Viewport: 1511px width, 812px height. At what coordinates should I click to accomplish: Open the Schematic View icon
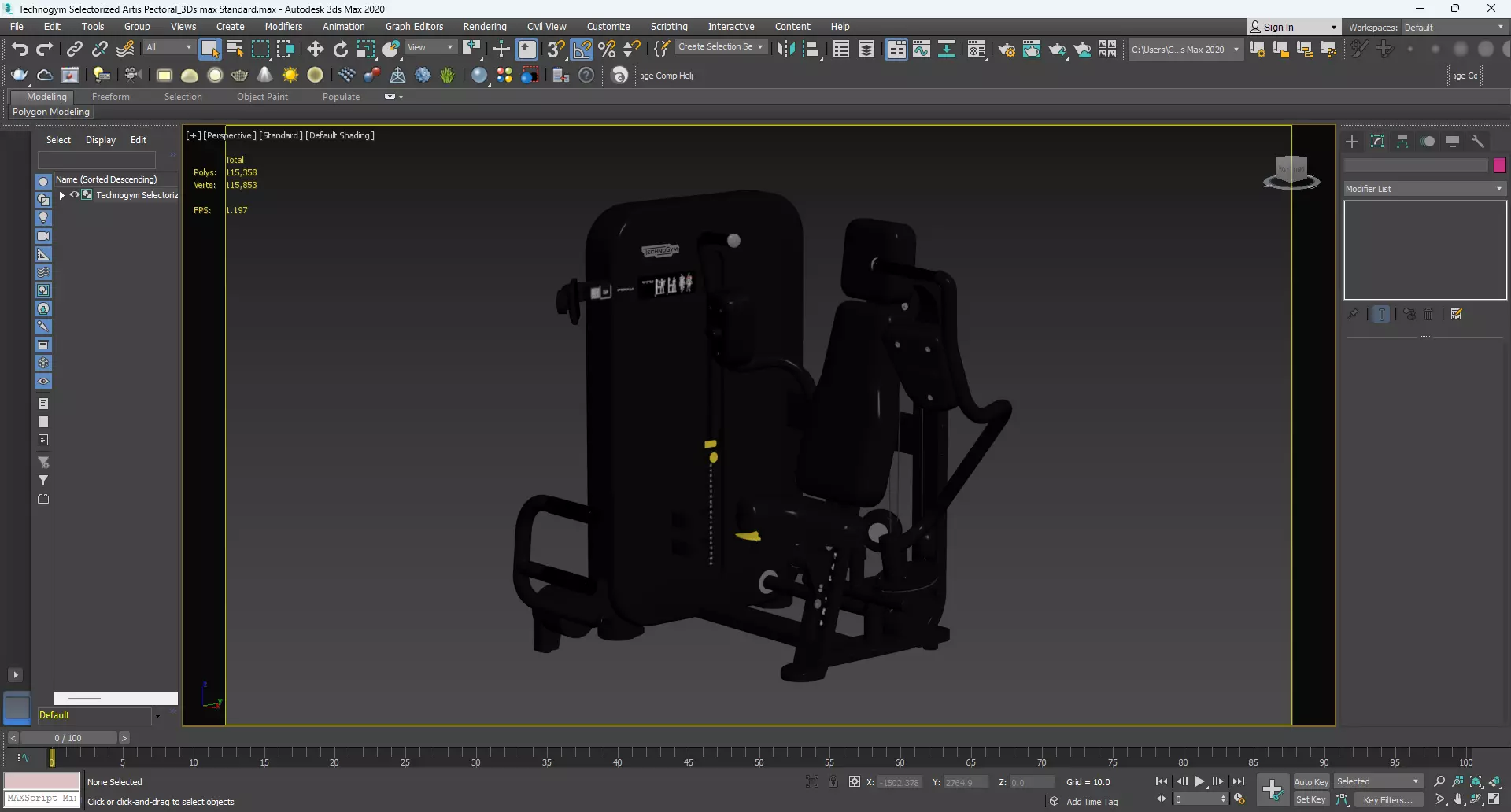tap(947, 49)
